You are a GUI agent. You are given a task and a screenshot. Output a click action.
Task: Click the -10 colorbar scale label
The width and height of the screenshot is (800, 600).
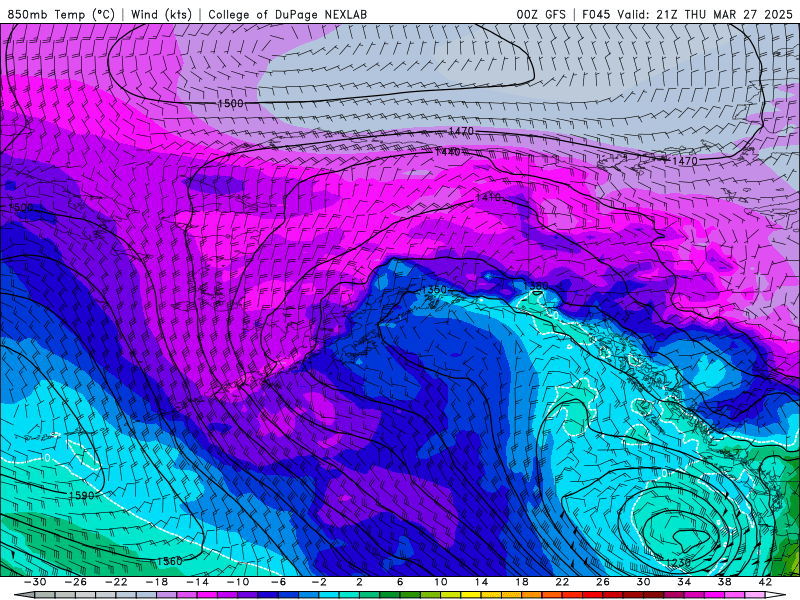click(x=238, y=582)
